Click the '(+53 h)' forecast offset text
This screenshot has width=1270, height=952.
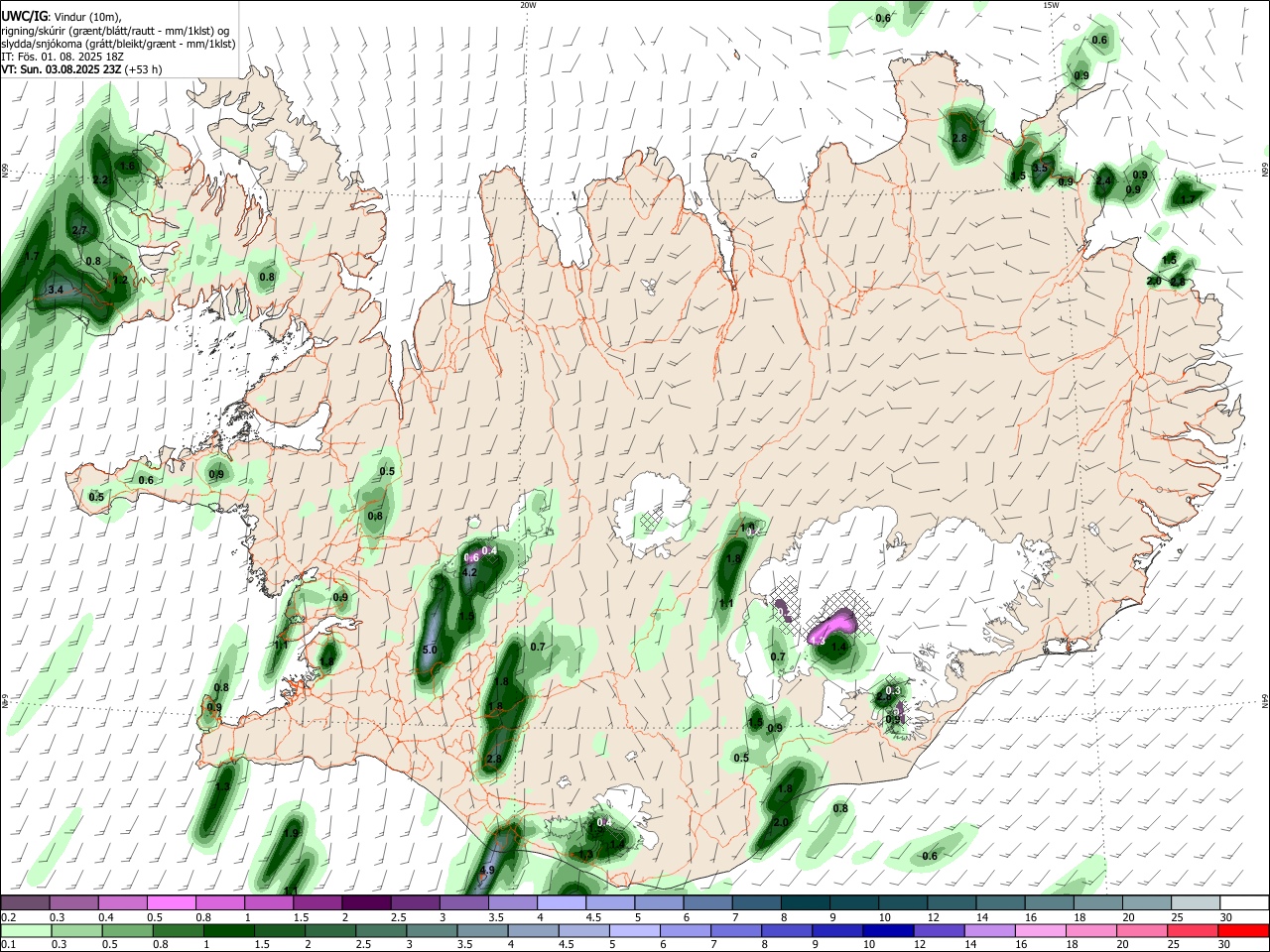click(144, 69)
